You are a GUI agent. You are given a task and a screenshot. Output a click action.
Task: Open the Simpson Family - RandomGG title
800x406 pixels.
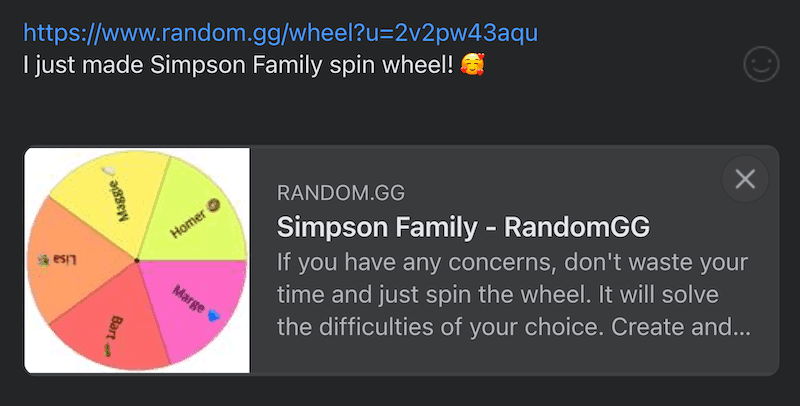click(463, 227)
